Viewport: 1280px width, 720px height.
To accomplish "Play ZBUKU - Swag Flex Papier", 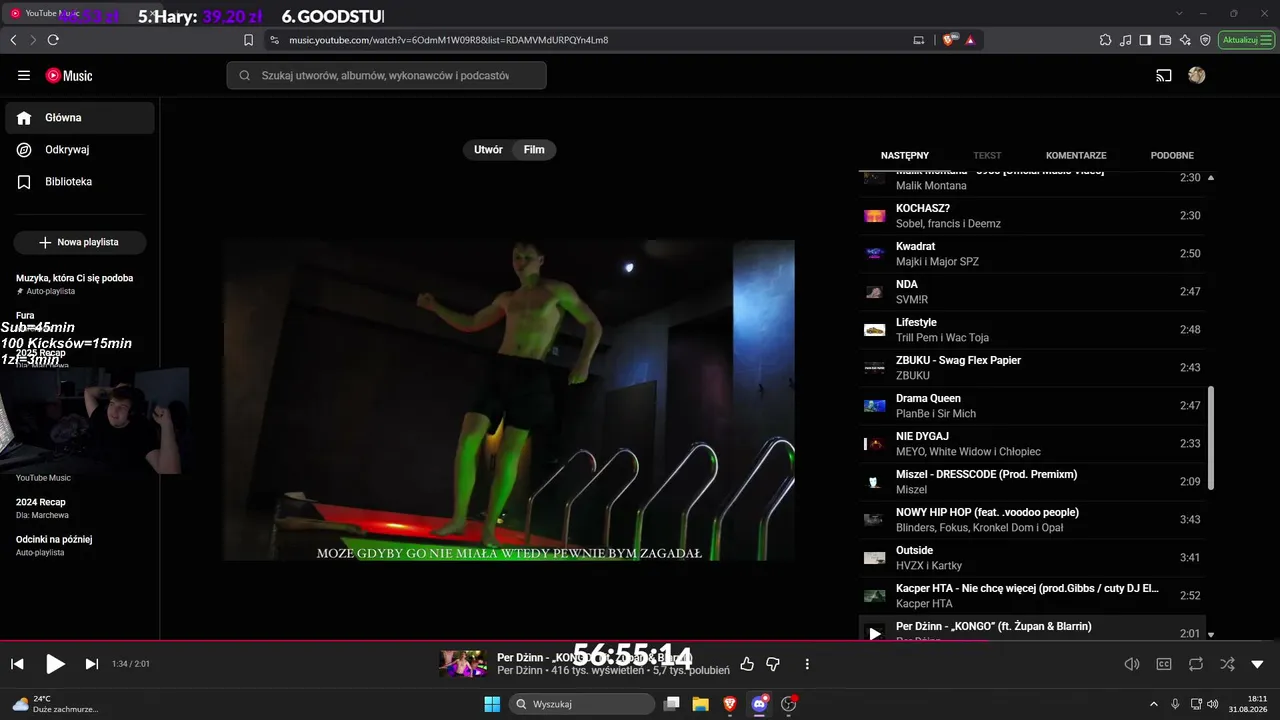I will pyautogui.click(x=1033, y=368).
